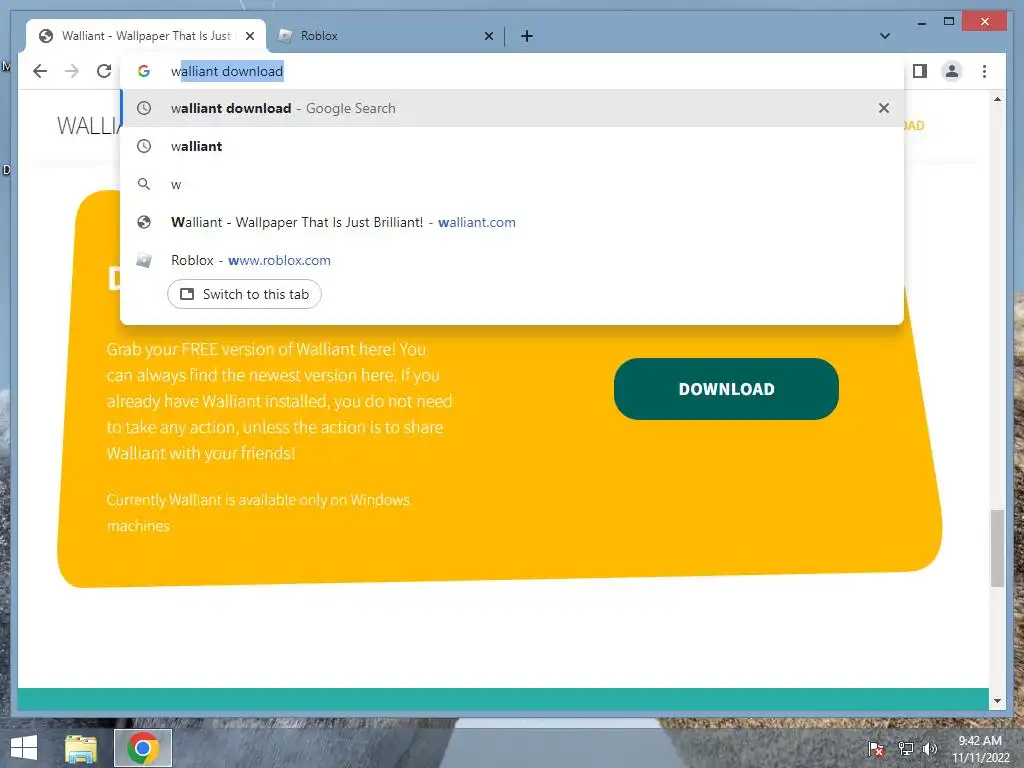
Task: Maximize the Chrome window
Action: [x=949, y=22]
